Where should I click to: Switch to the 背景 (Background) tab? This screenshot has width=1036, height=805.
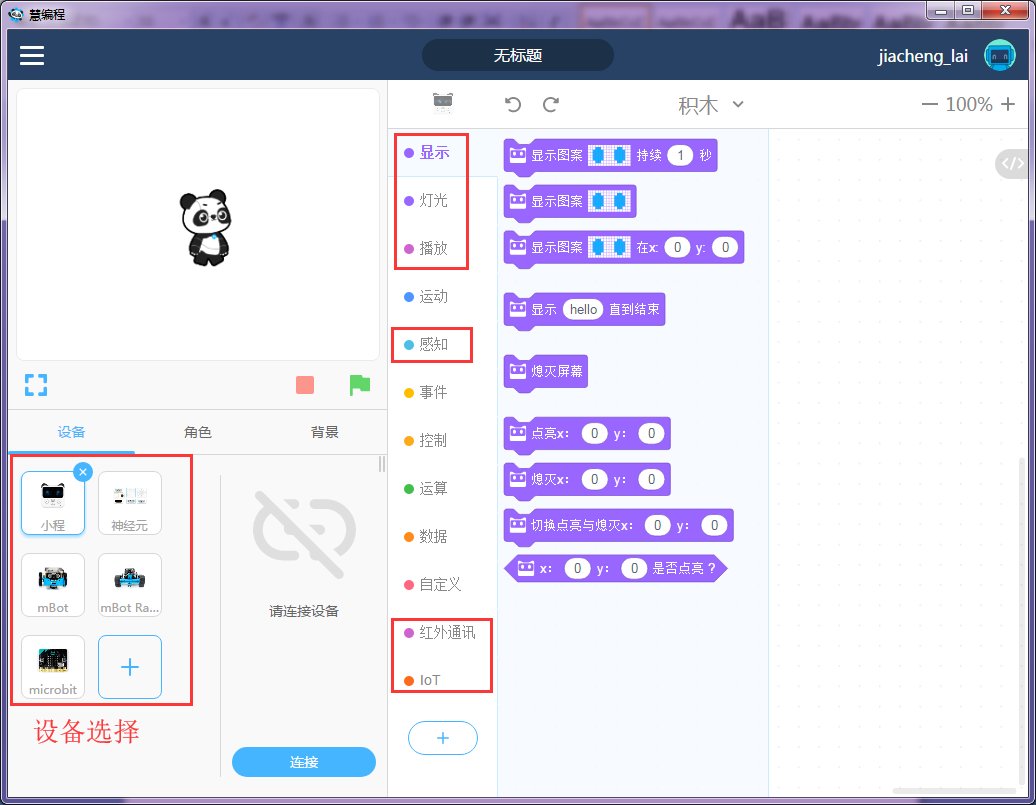tap(324, 432)
